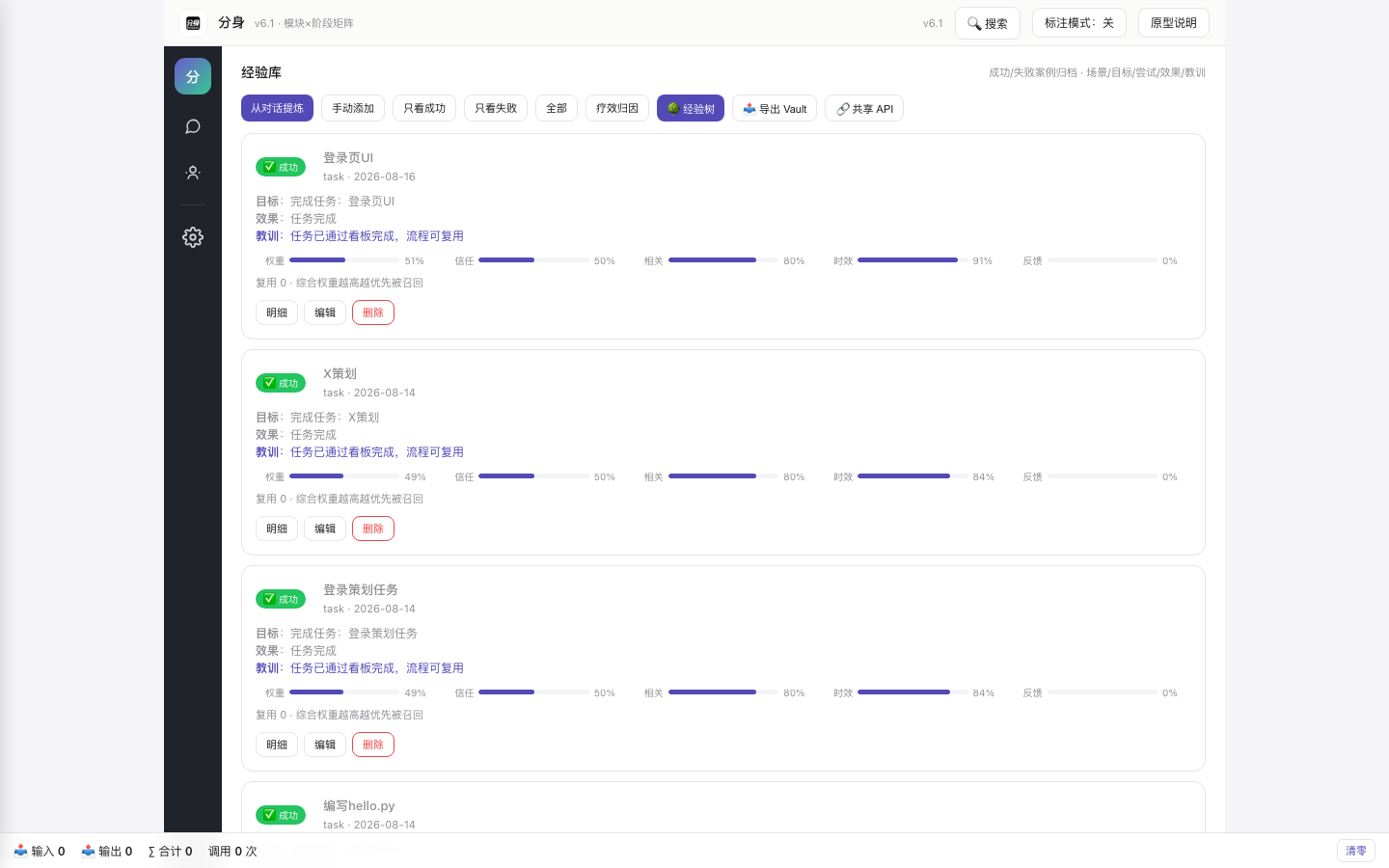This screenshot has height=868, width=1389.
Task: Open 明细 for 登录页UI
Action: point(277,312)
